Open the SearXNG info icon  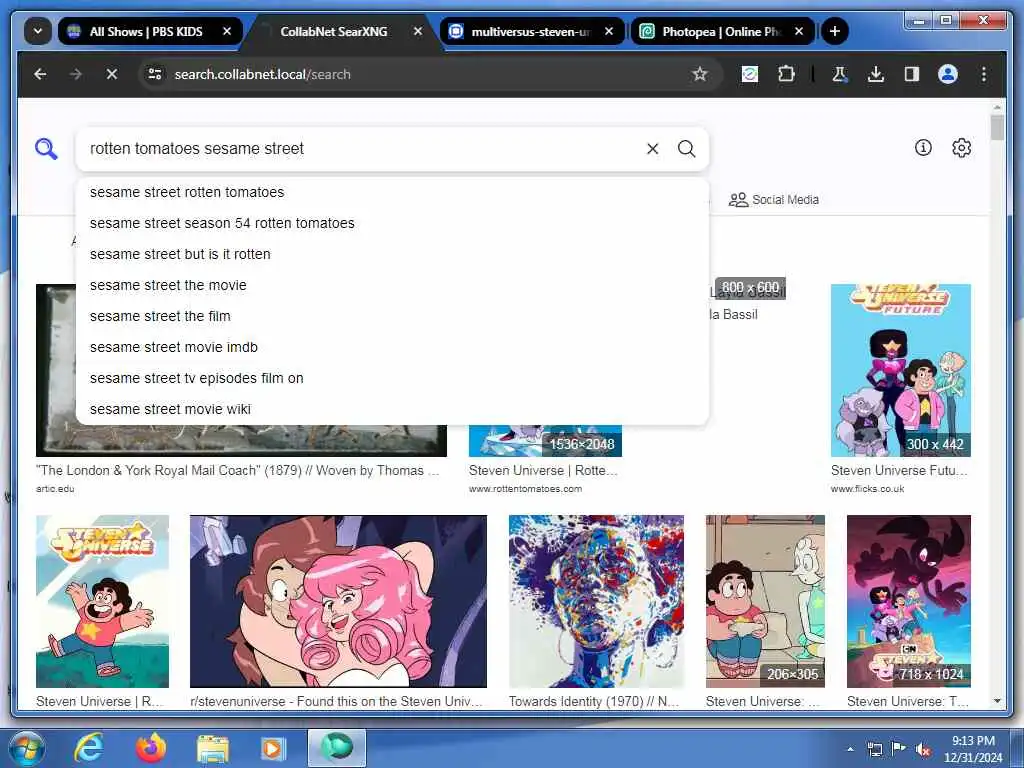(x=923, y=148)
